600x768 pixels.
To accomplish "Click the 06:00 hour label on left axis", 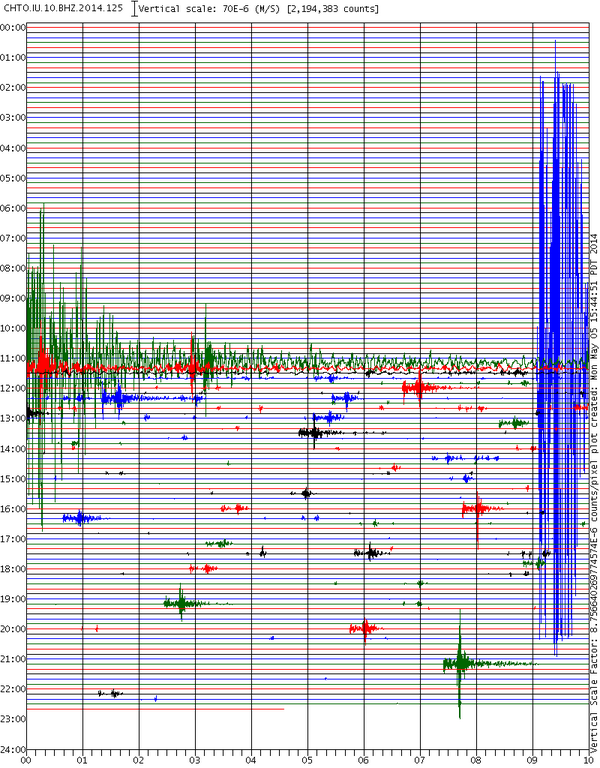I will pyautogui.click(x=12, y=208).
